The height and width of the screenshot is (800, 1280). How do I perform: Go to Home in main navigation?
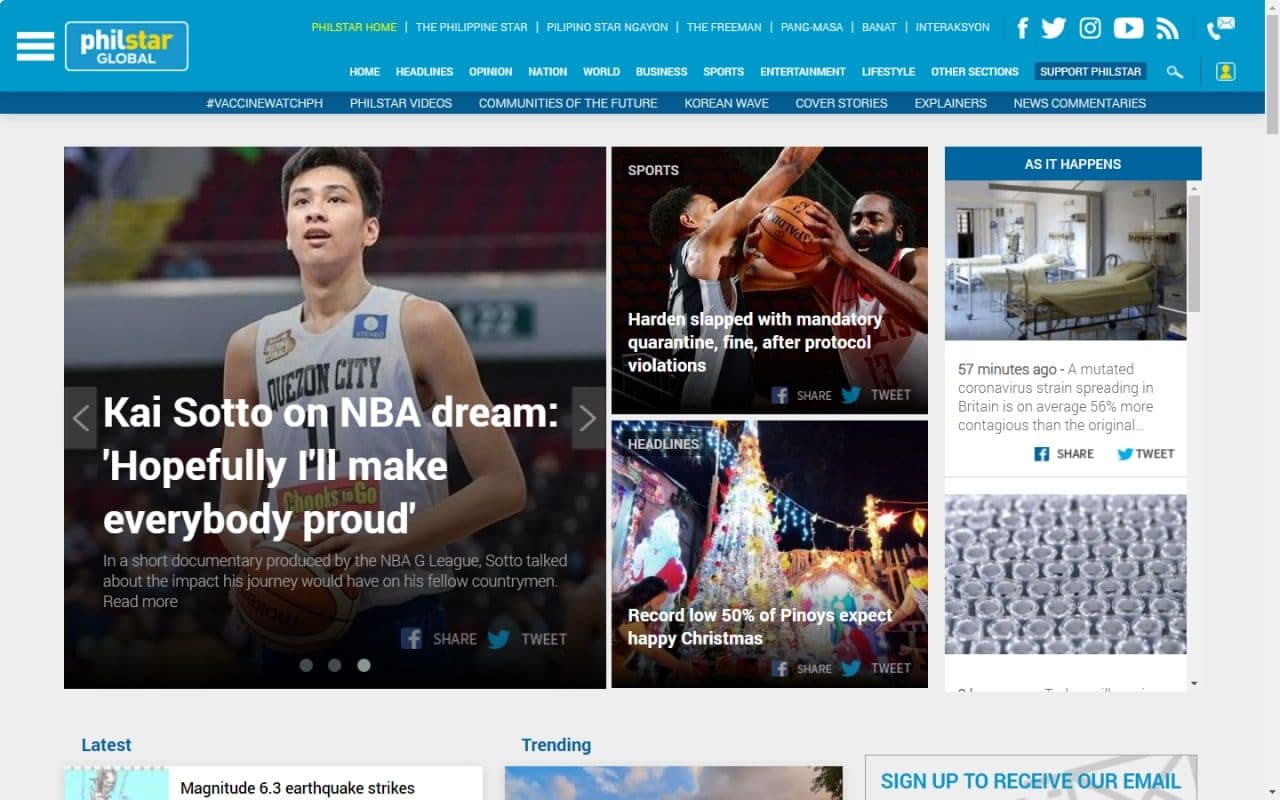point(365,72)
